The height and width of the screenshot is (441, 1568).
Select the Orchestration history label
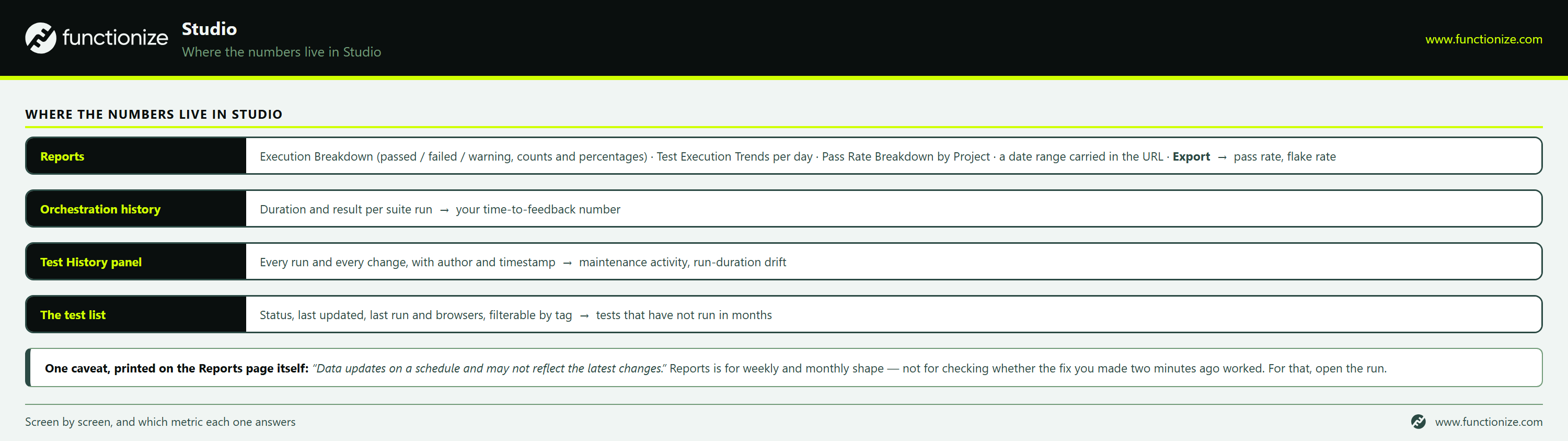[100, 209]
